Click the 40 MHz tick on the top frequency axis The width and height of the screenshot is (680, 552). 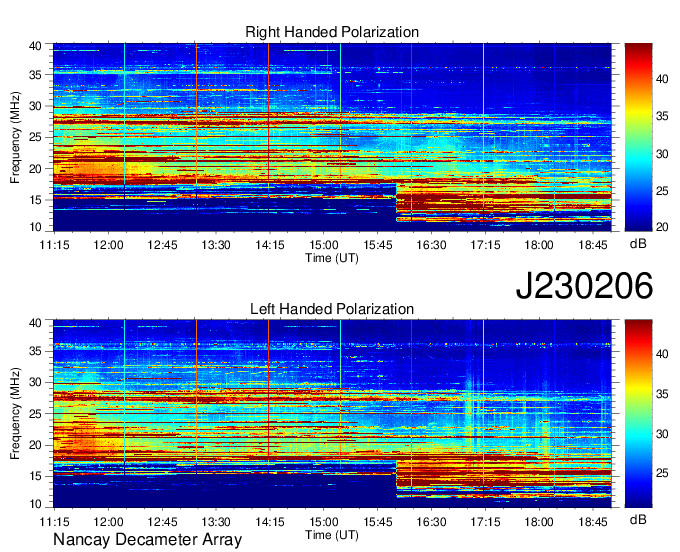click(35, 46)
